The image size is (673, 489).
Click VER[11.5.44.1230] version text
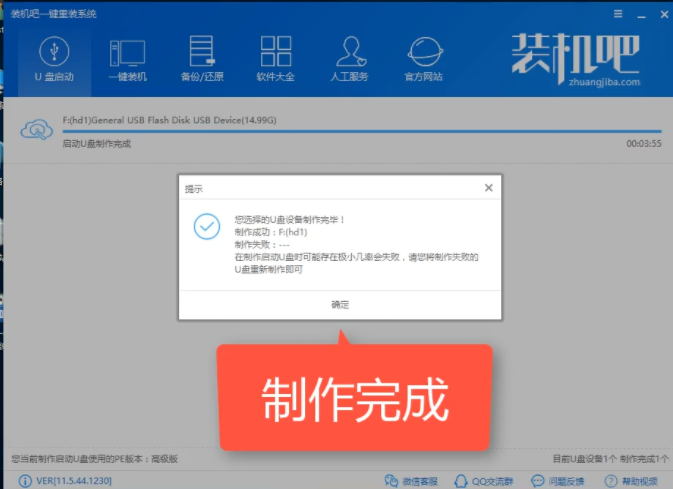tap(74, 481)
